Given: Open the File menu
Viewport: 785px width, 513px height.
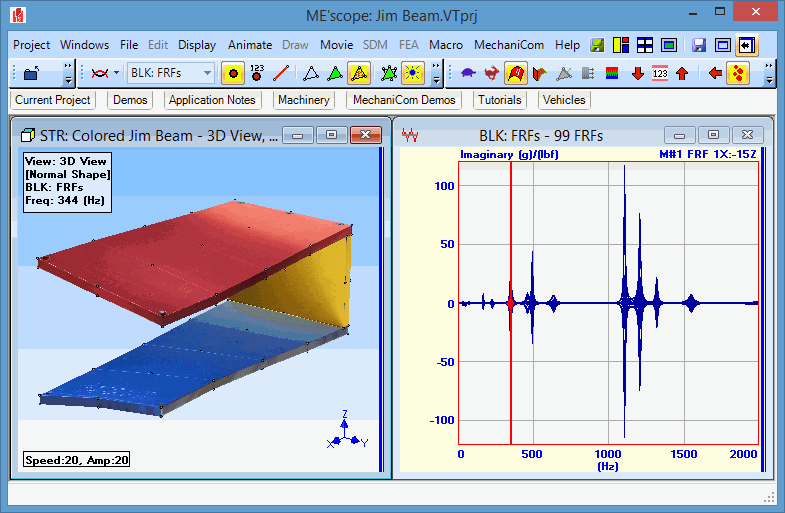Looking at the screenshot, I should coord(129,45).
